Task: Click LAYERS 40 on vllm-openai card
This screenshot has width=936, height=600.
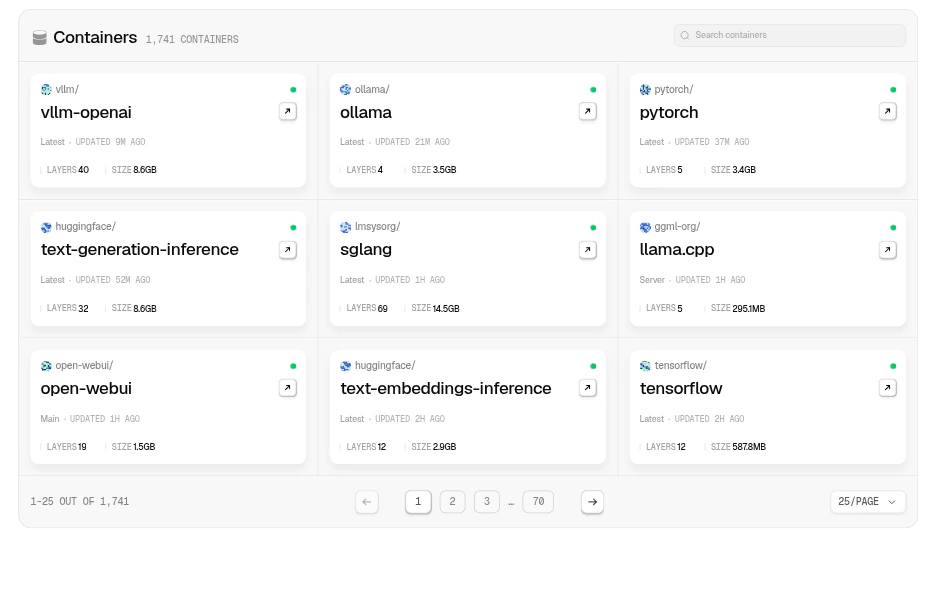Action: point(67,170)
